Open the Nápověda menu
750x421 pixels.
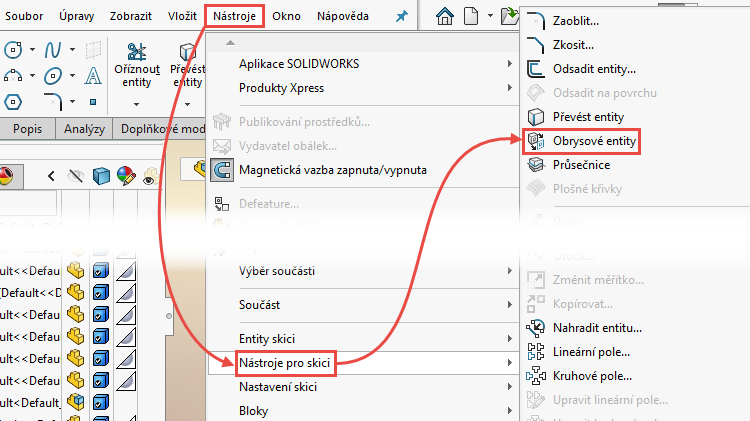click(x=343, y=16)
